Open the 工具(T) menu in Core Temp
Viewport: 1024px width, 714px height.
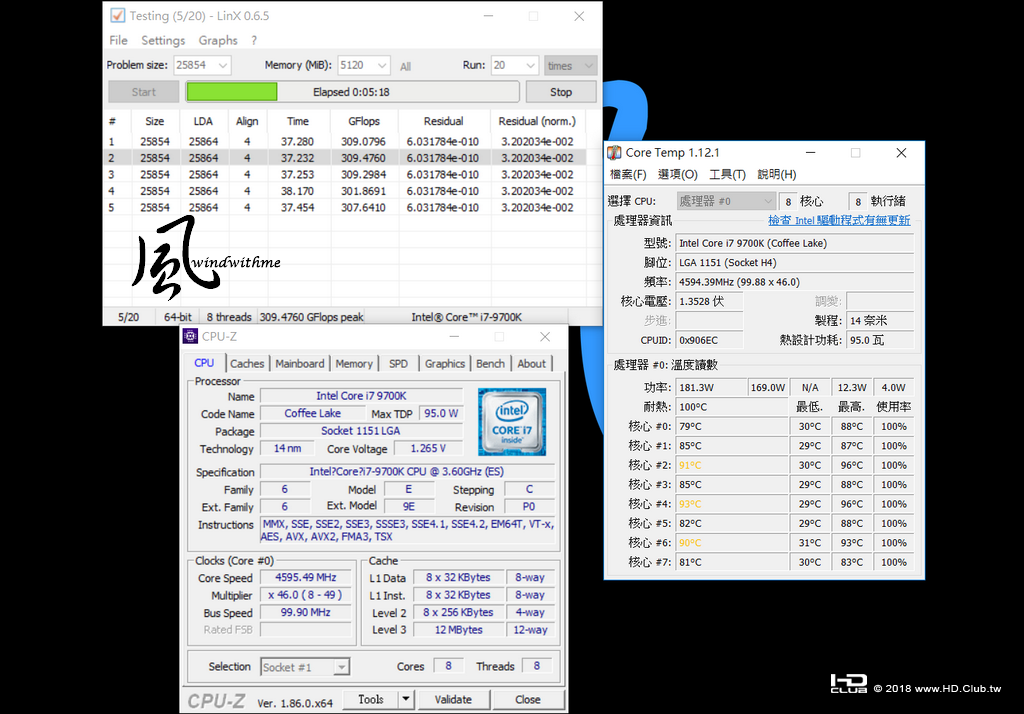728,174
